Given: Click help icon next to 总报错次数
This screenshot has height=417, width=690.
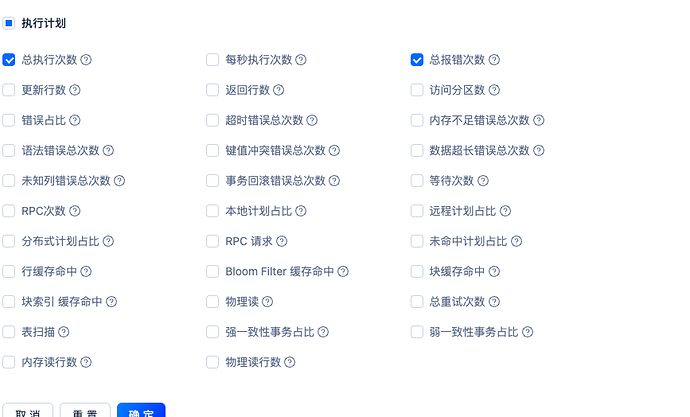Looking at the screenshot, I should pos(494,60).
